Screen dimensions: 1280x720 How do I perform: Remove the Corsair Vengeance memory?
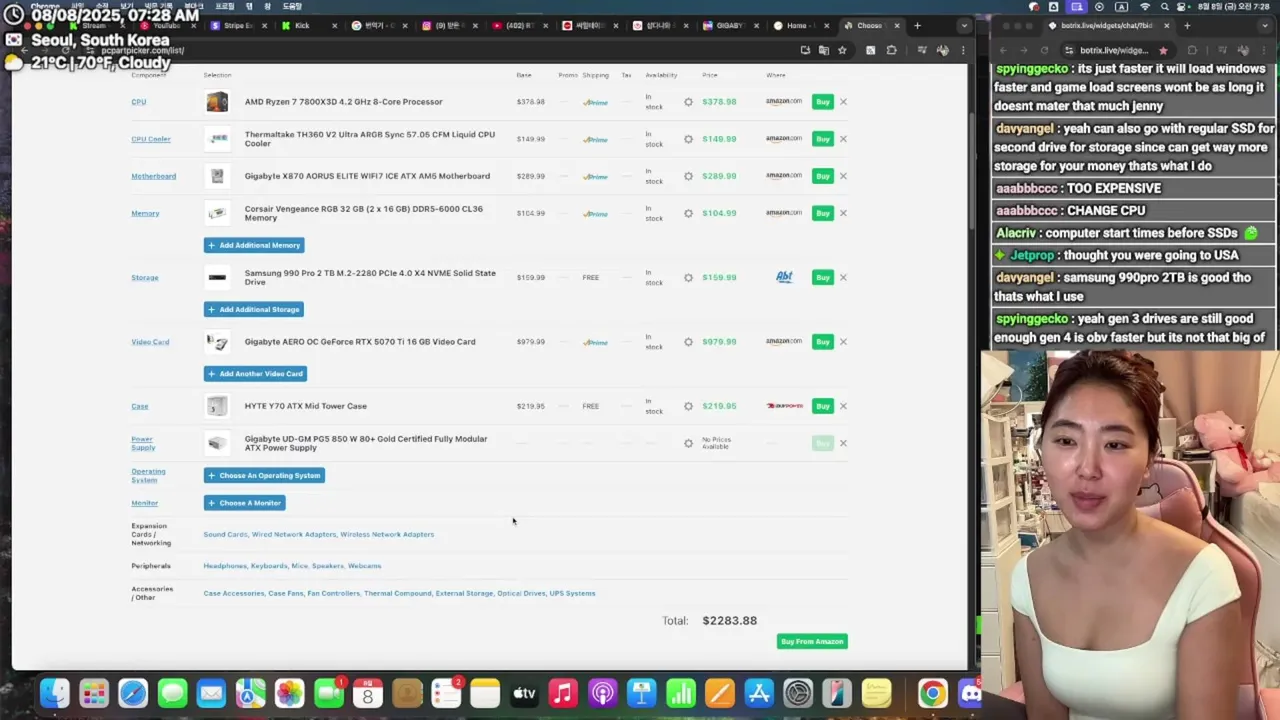click(843, 213)
